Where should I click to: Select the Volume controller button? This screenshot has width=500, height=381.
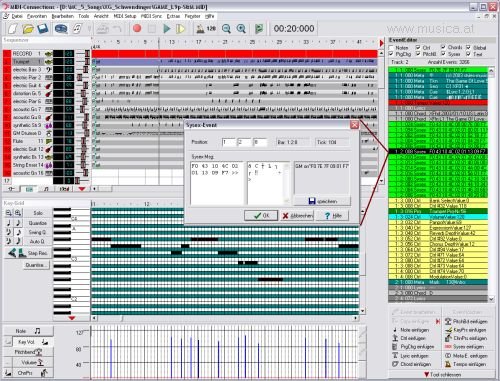click(x=32, y=362)
